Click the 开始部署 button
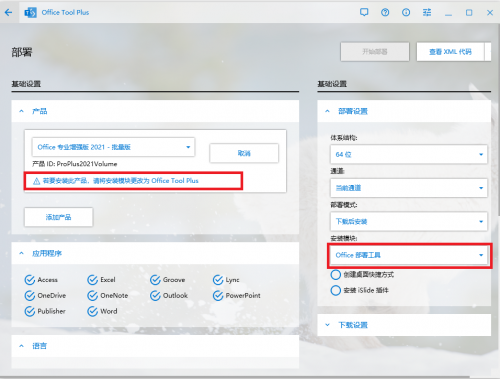The width and height of the screenshot is (500, 379). pos(375,52)
